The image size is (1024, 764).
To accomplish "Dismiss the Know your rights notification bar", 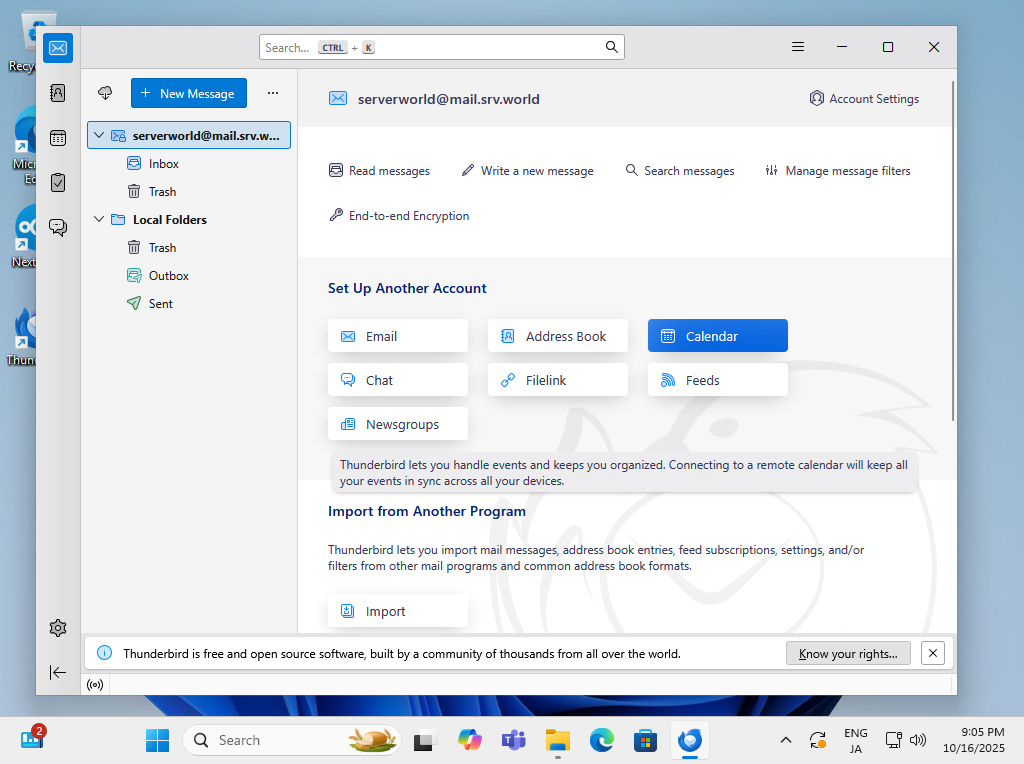I will coord(932,653).
